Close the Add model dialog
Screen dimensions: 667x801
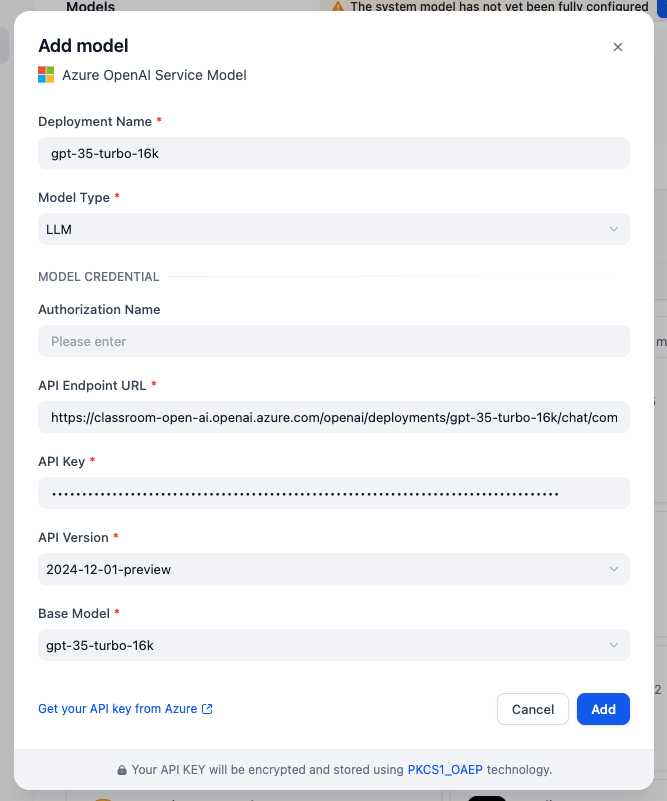tap(618, 47)
